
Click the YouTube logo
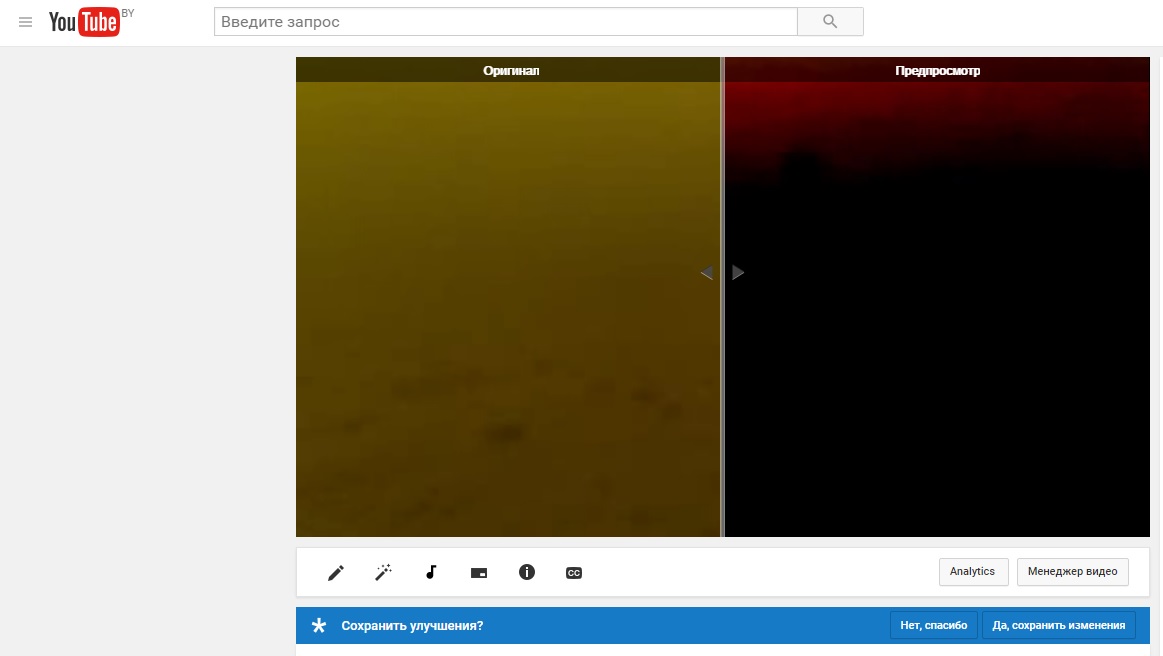pos(84,22)
